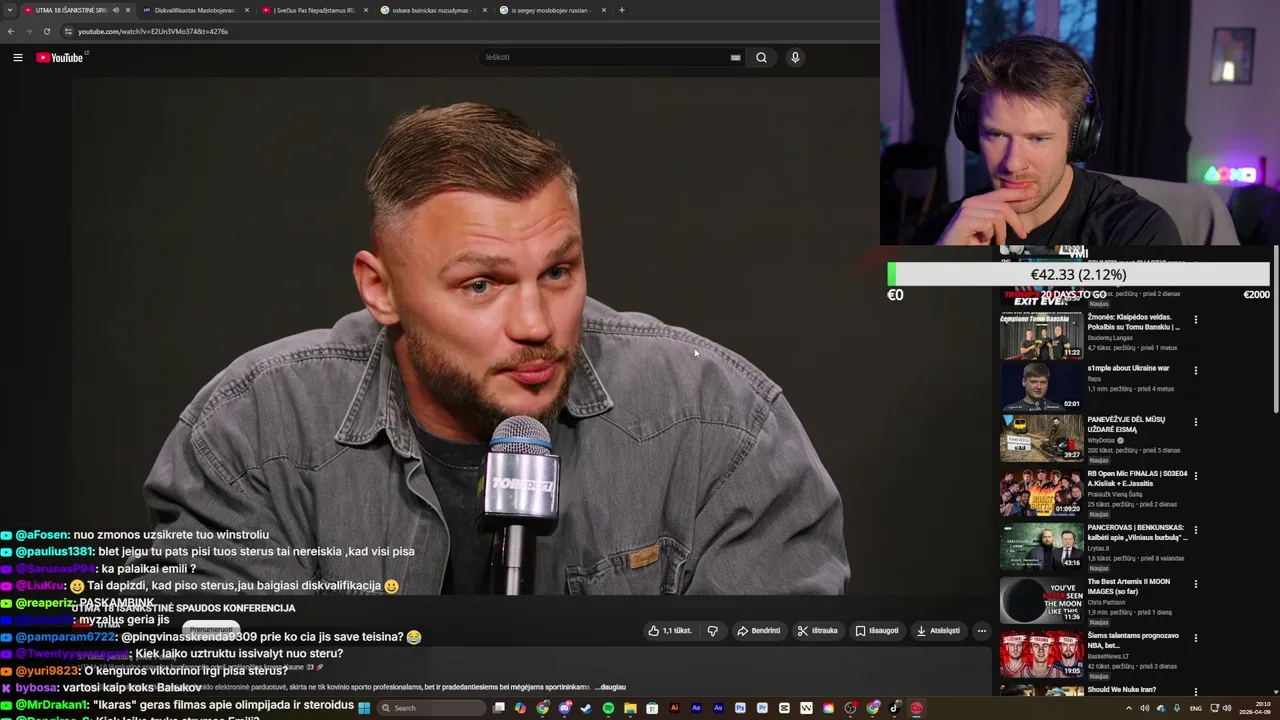Open options menu for 'Šiems talentams prognozavo'
This screenshot has height=720, width=1280.
pyautogui.click(x=1196, y=638)
